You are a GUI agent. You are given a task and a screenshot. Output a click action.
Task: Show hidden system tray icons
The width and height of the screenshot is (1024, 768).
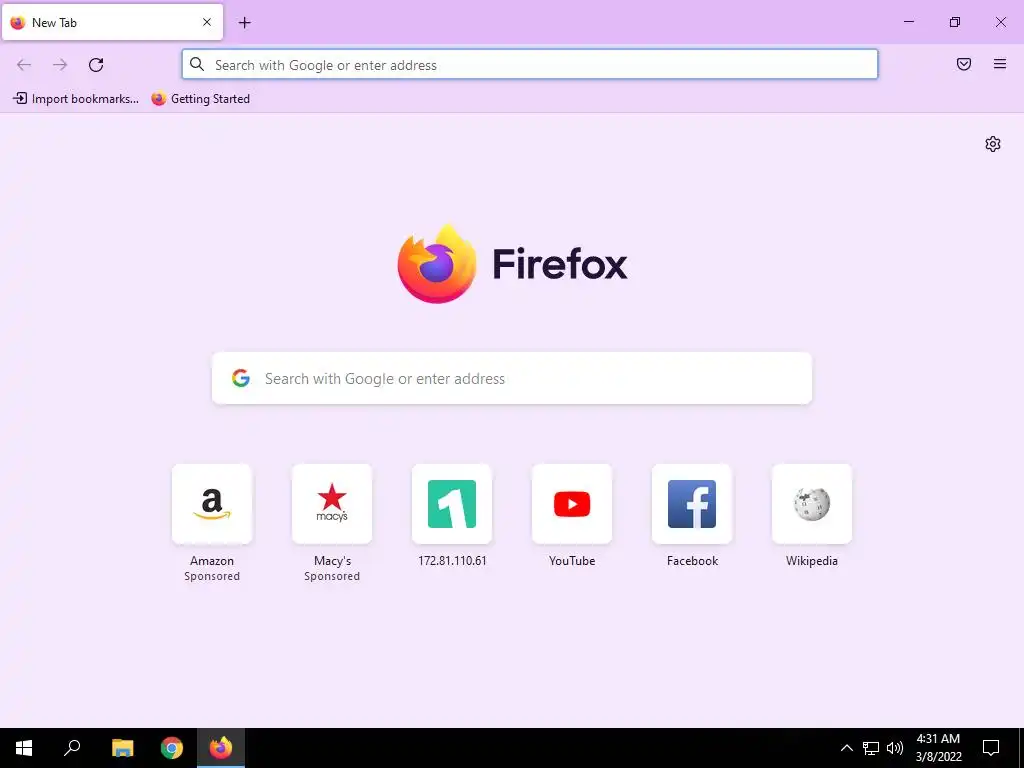846,748
